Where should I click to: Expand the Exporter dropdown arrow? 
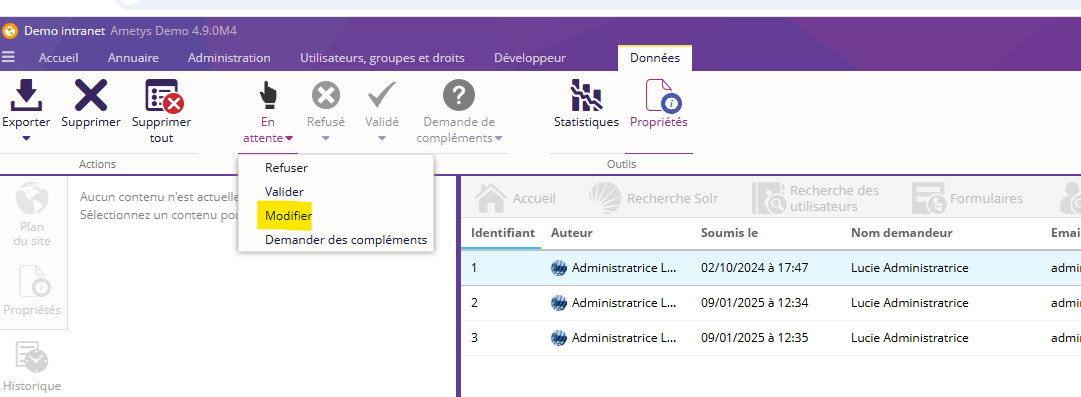pos(26,139)
